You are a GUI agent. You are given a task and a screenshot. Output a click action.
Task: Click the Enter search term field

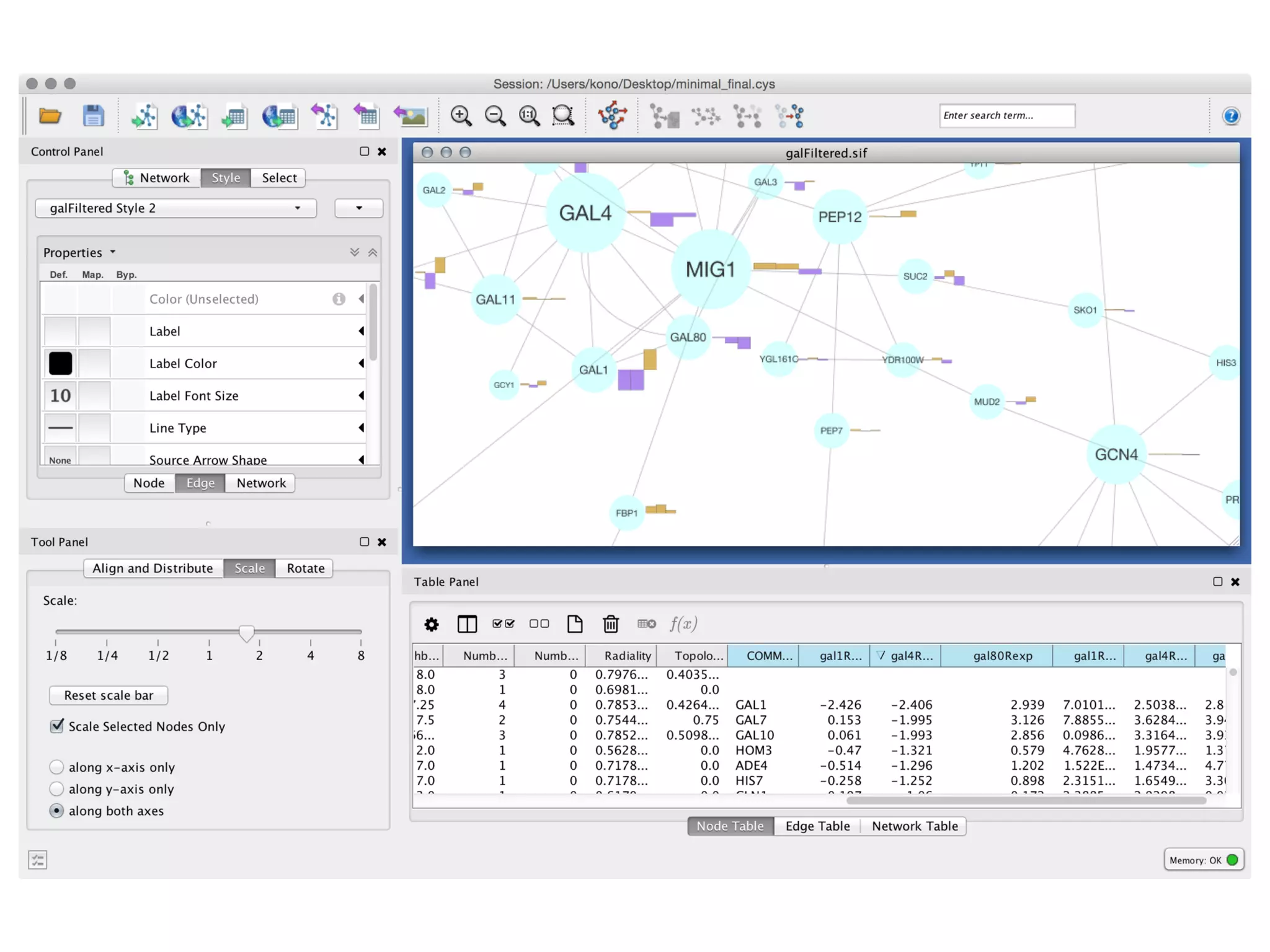pyautogui.click(x=1006, y=116)
